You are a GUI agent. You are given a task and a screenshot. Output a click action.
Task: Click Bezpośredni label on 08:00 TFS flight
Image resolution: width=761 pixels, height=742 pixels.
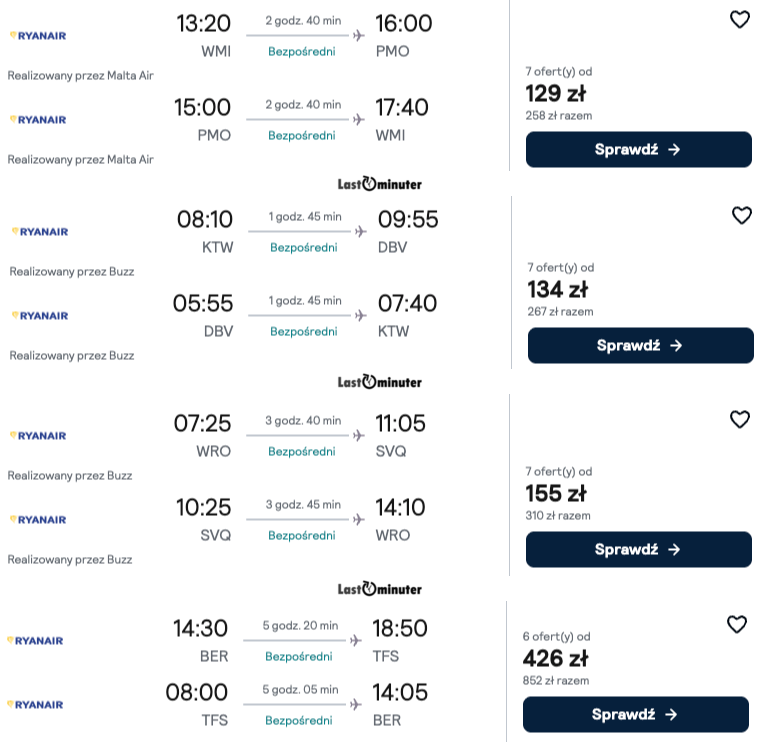click(x=298, y=721)
